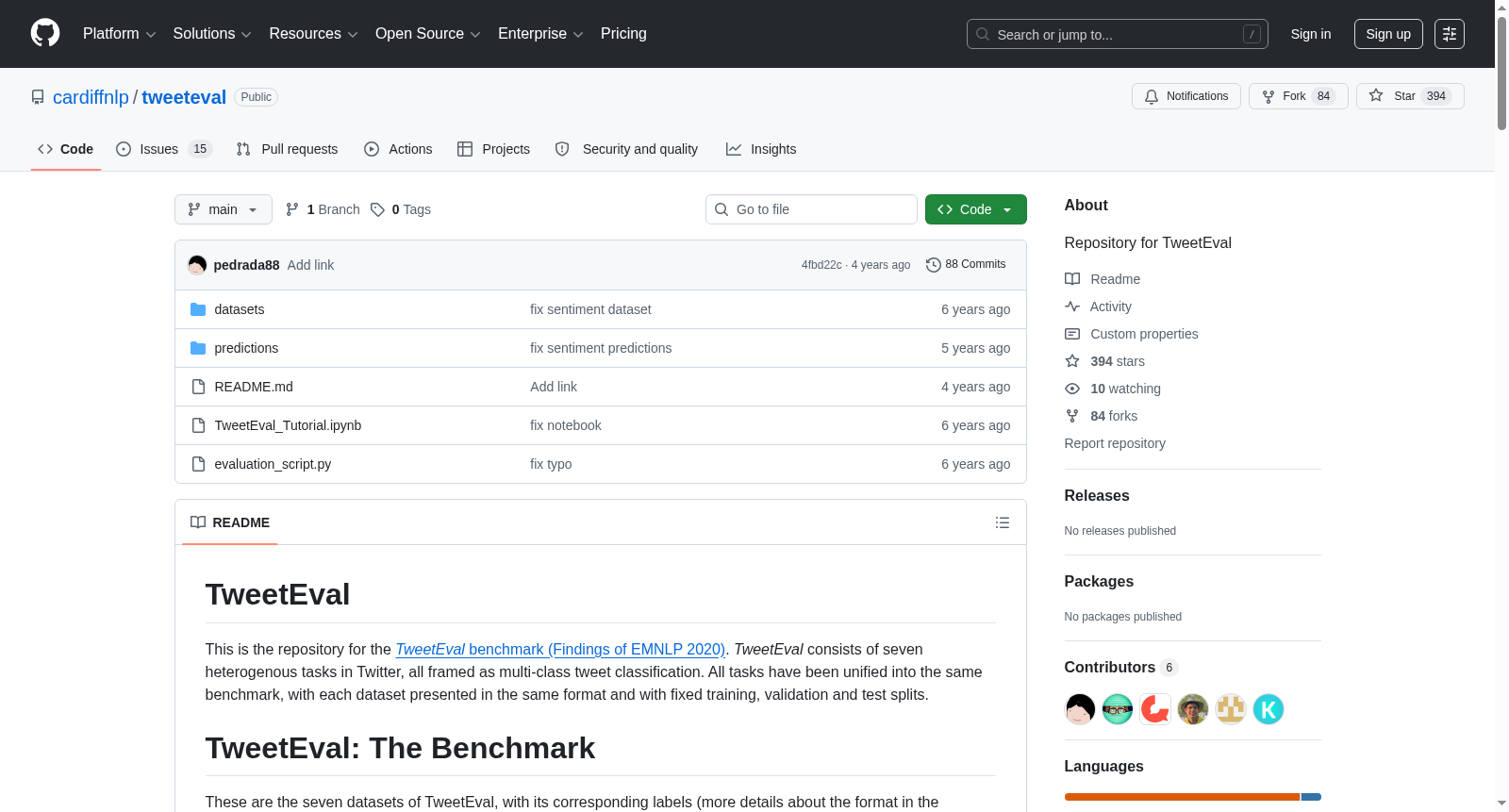Open the Enterprise dropdown
Viewport: 1509px width, 812px height.
point(540,34)
